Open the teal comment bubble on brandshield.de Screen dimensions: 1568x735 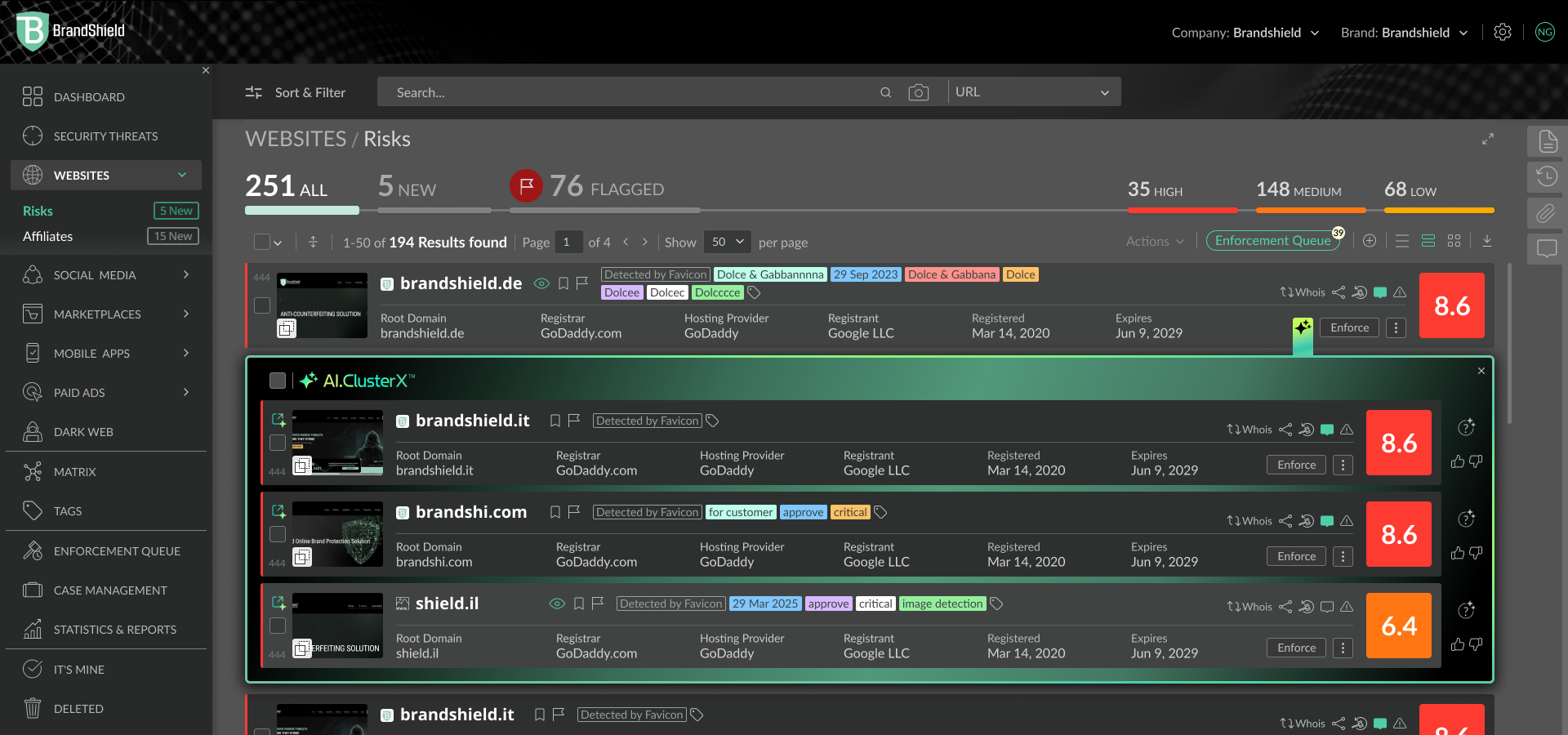coord(1380,292)
